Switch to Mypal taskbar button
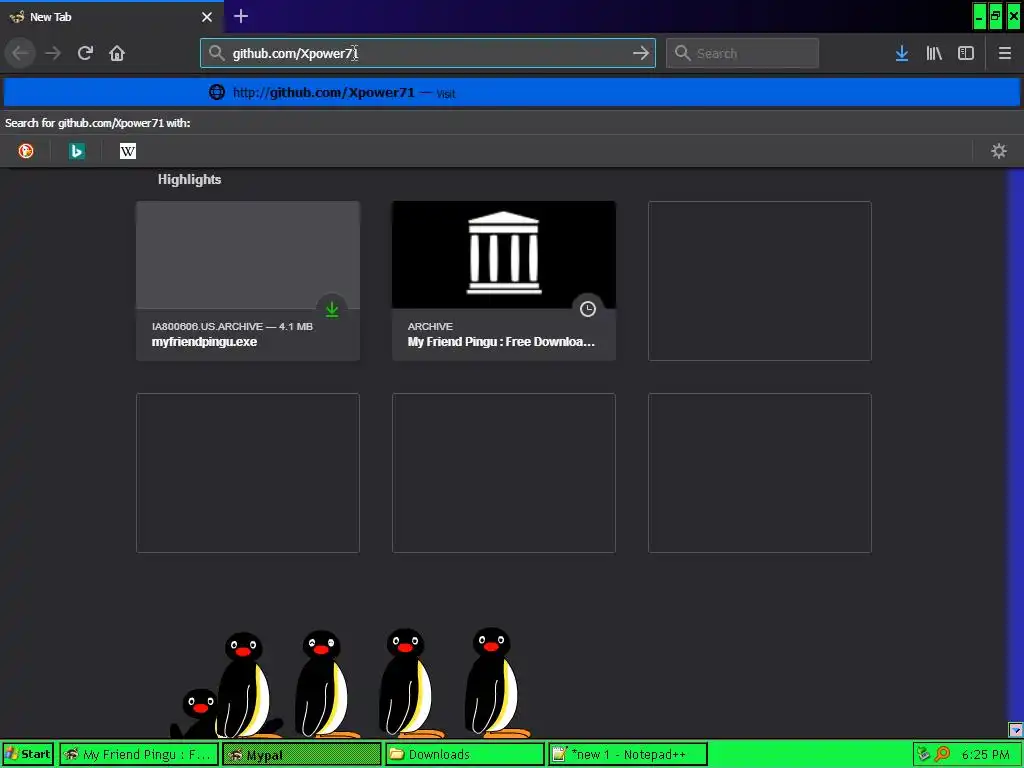 click(301, 754)
